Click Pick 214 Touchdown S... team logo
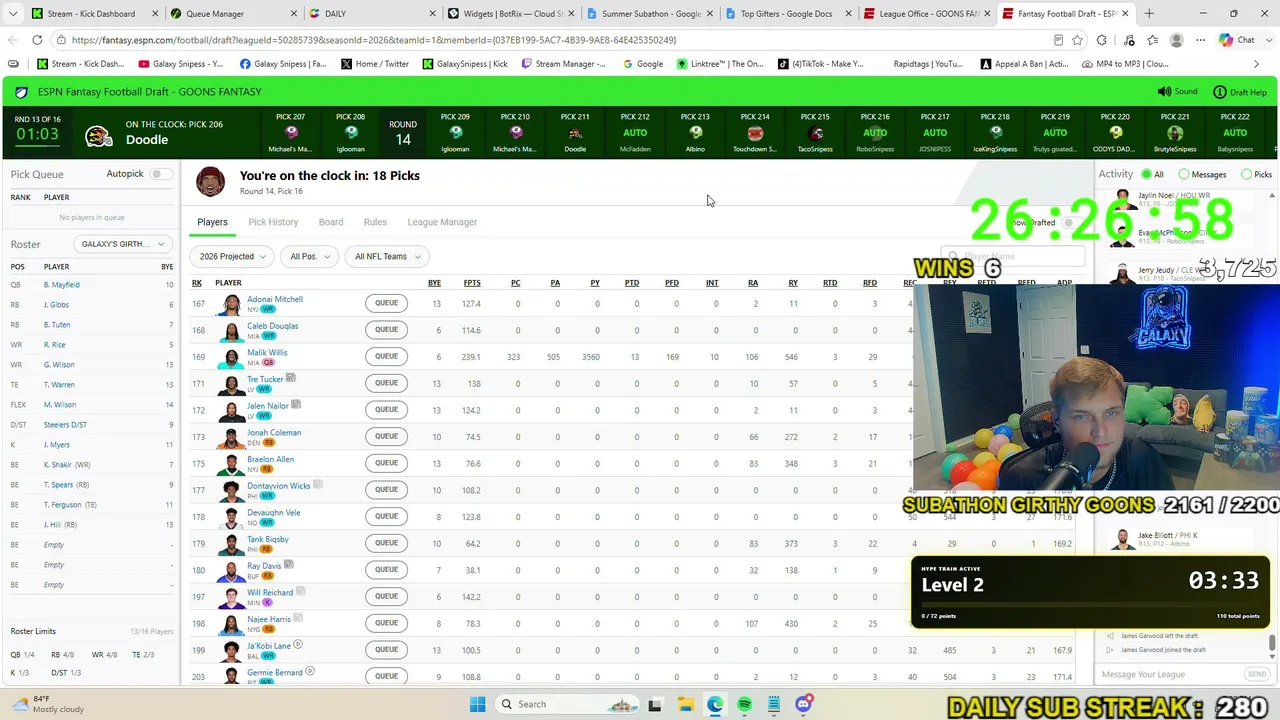Screen dimensions: 1280x720 tap(755, 133)
